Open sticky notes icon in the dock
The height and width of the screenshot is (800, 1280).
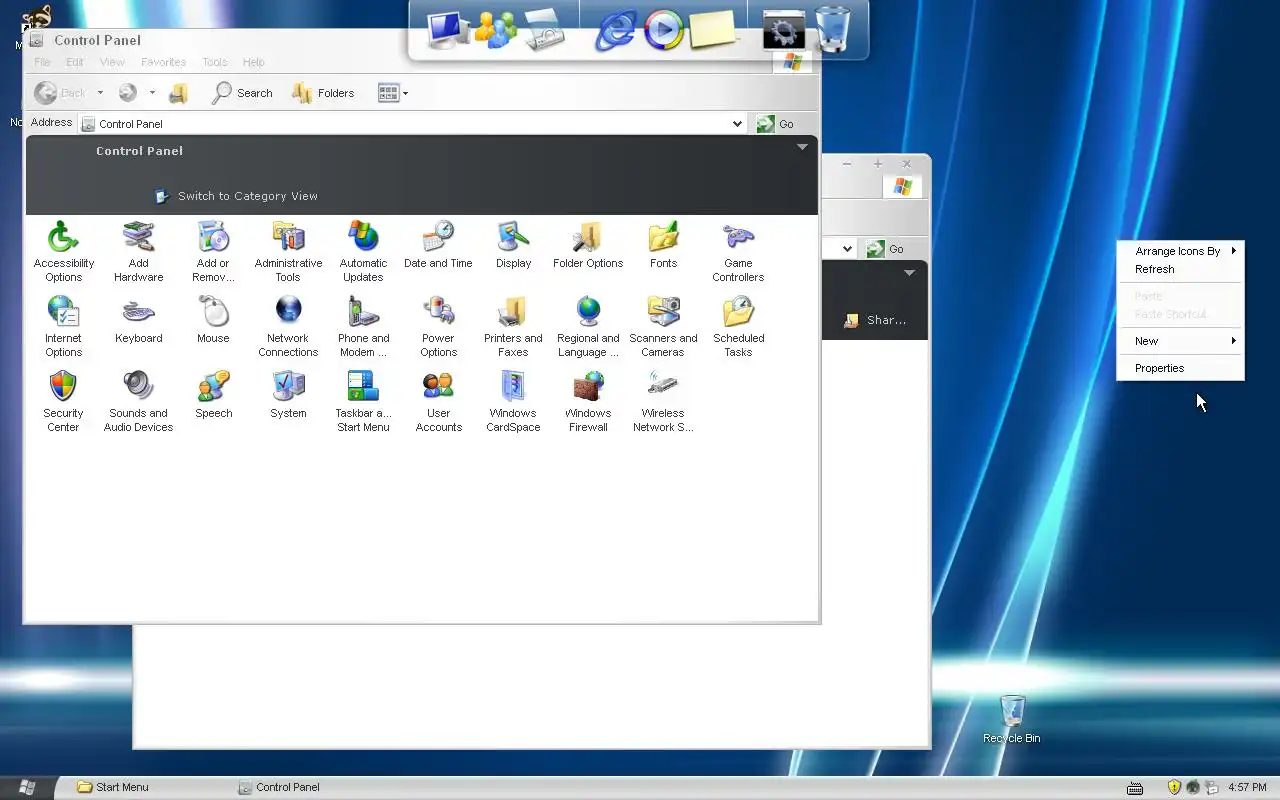click(713, 29)
